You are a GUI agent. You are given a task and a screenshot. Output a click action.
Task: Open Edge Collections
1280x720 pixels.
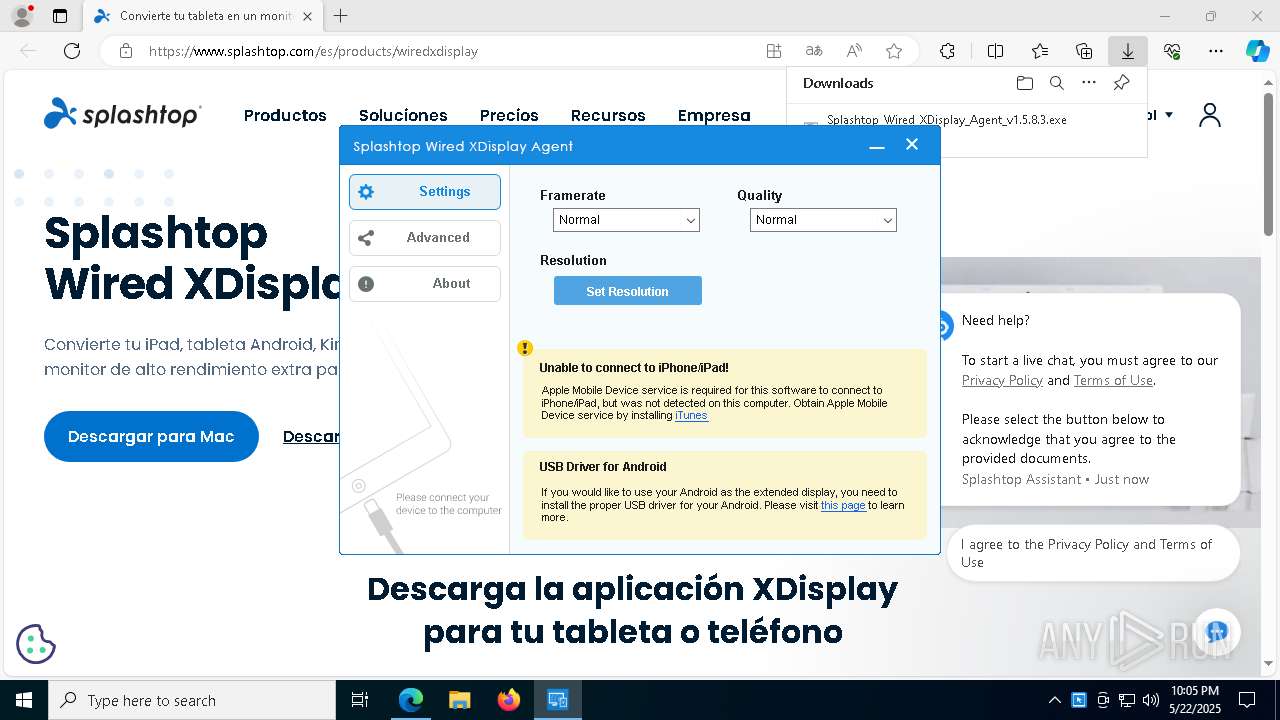point(1084,51)
